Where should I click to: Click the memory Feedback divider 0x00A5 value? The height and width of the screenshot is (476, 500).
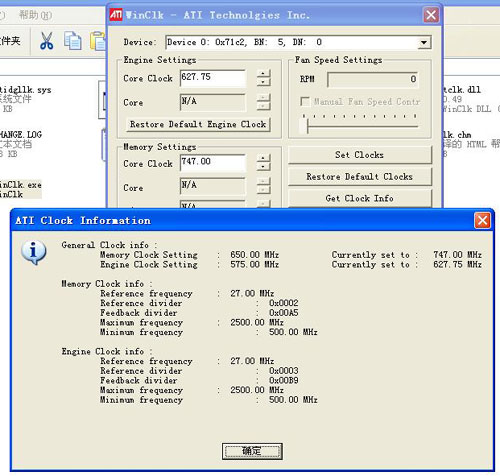point(284,313)
